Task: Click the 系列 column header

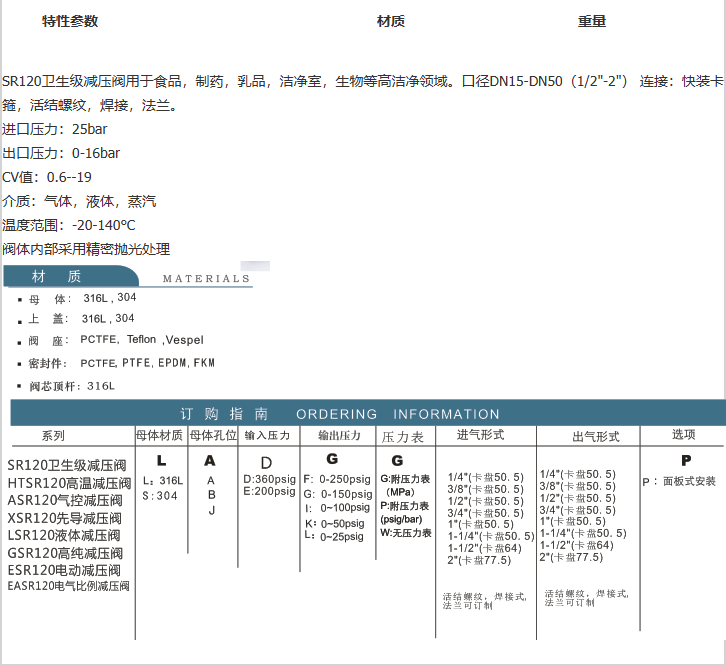Action: 53,436
